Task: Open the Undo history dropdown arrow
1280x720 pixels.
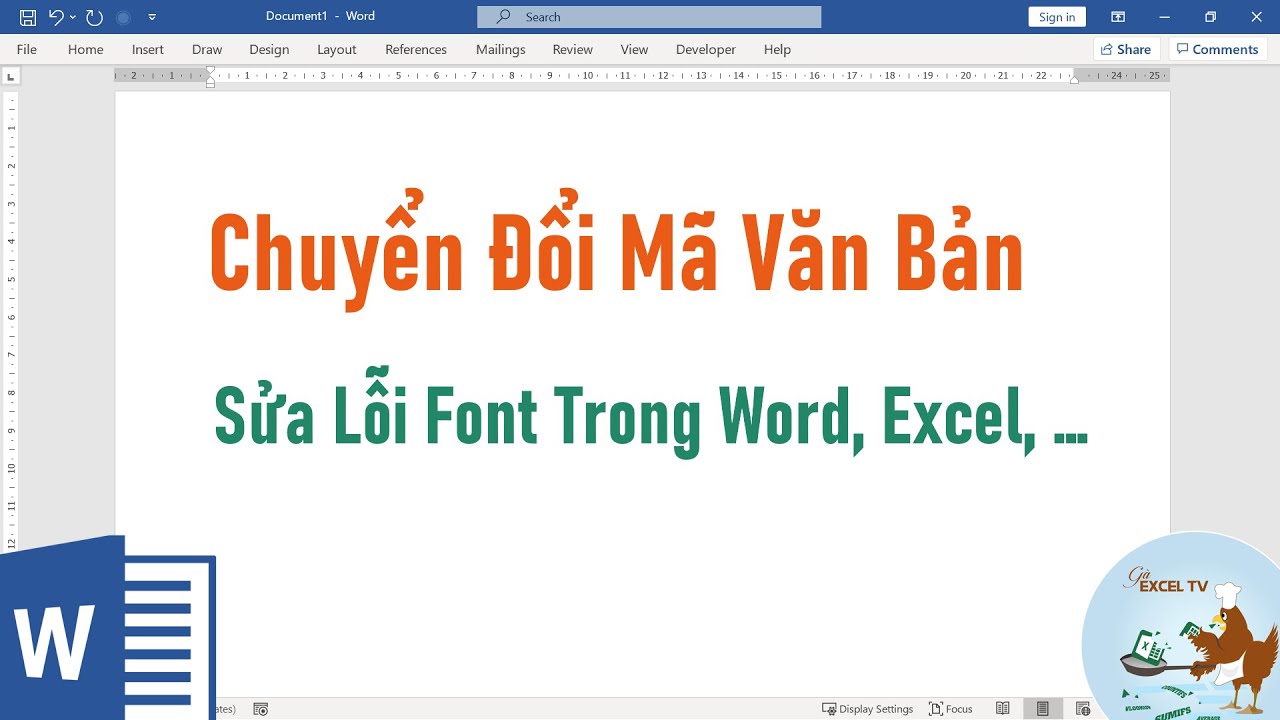Action: tap(73, 17)
